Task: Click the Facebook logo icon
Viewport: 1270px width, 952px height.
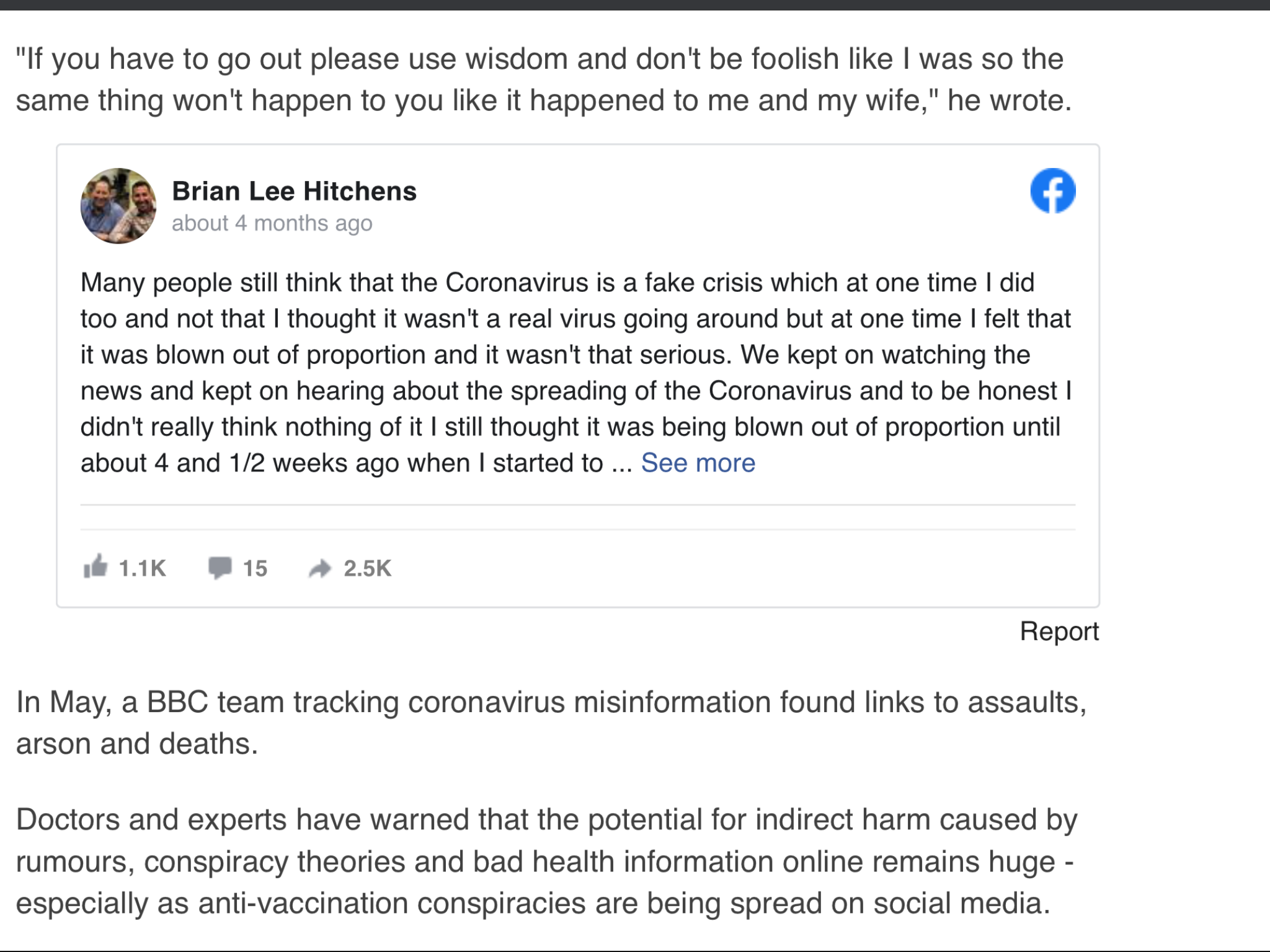Action: coord(1052,191)
